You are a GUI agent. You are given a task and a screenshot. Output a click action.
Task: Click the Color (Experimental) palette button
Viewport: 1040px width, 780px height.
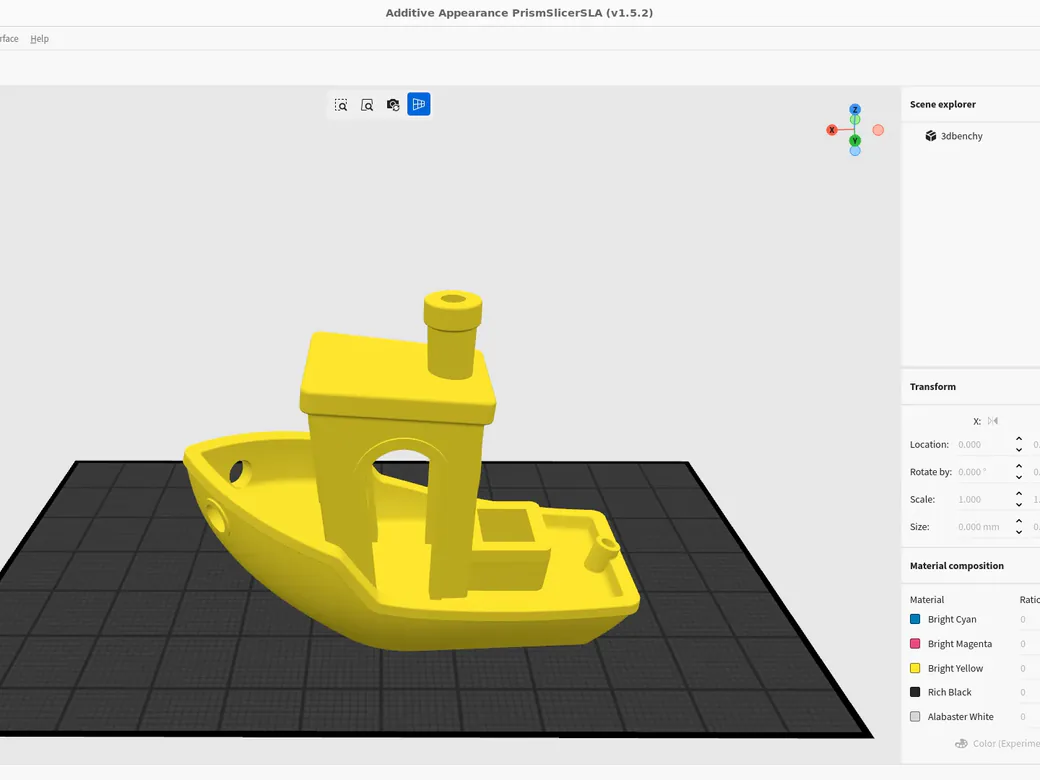997,744
